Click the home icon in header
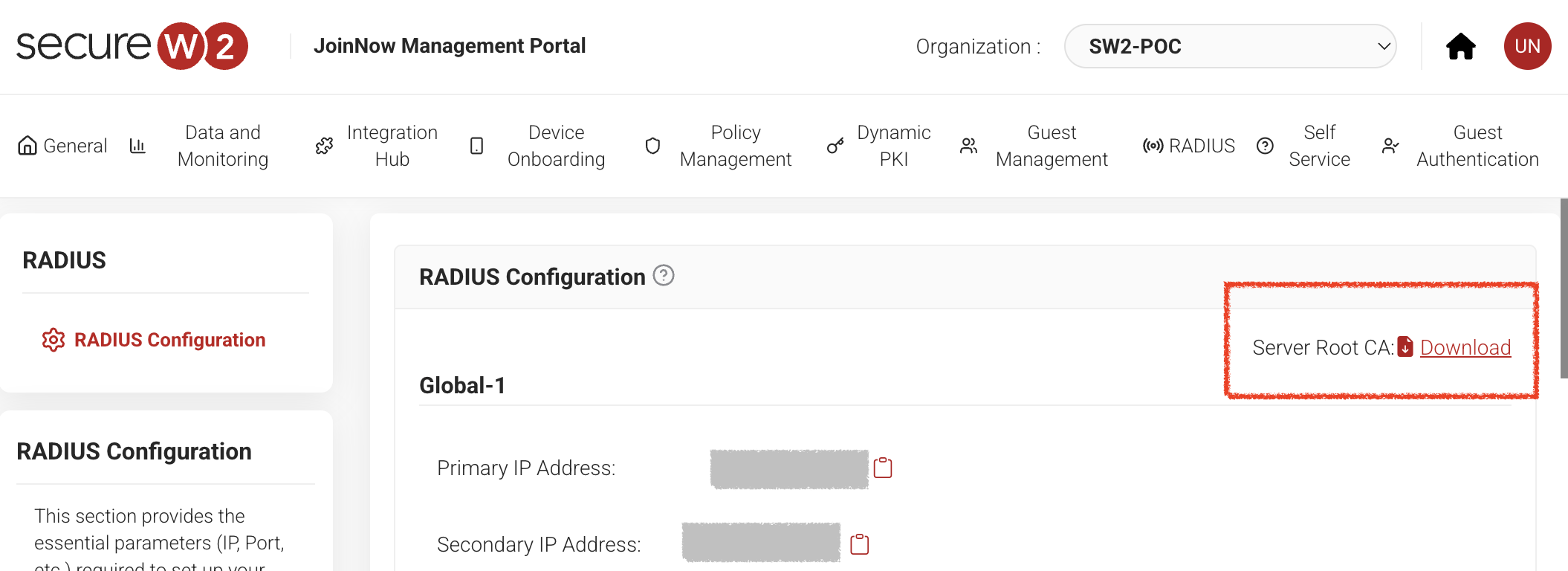Viewport: 1568px width, 571px height. (x=1460, y=46)
